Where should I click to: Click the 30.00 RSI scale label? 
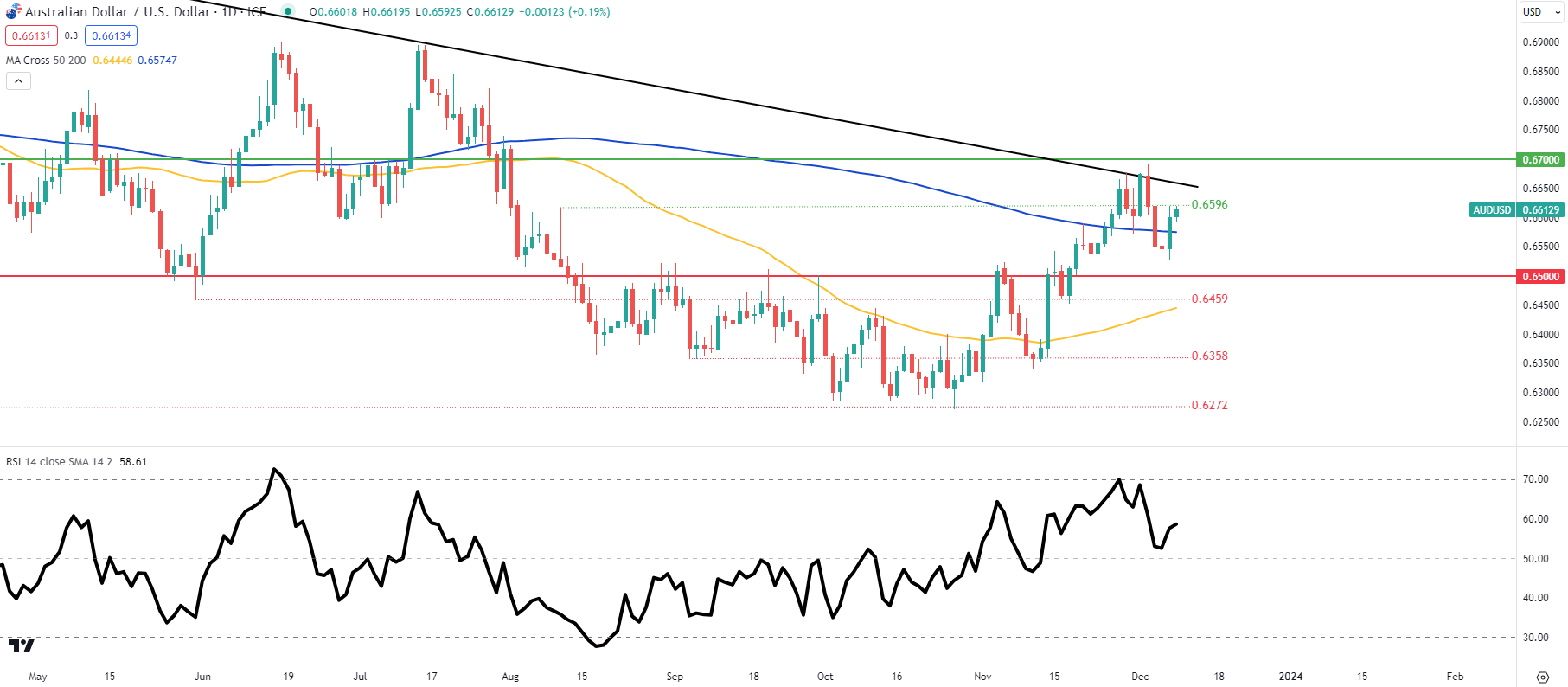(x=1536, y=638)
